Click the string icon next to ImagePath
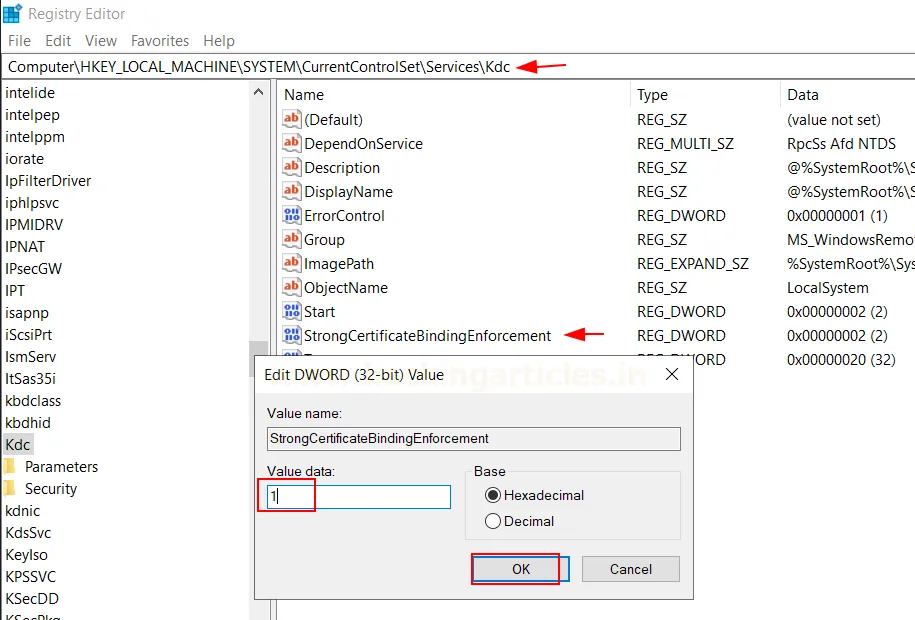This screenshot has width=915, height=620. pyautogui.click(x=292, y=264)
